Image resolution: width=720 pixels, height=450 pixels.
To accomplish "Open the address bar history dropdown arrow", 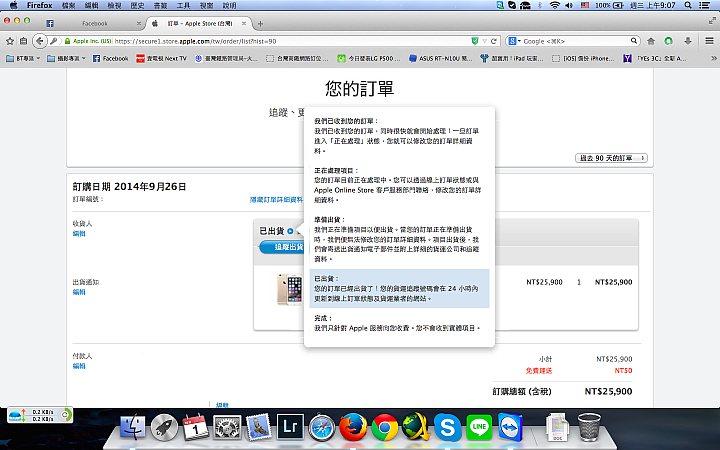I will click(484, 41).
